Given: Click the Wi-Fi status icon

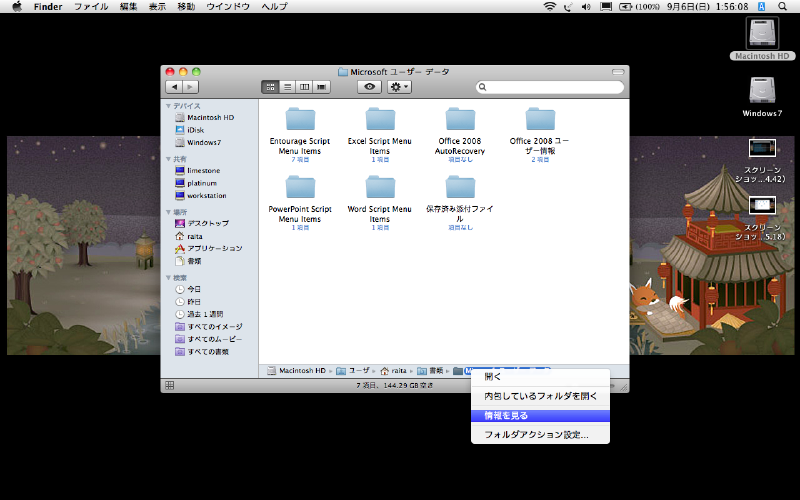Looking at the screenshot, I should [x=549, y=7].
